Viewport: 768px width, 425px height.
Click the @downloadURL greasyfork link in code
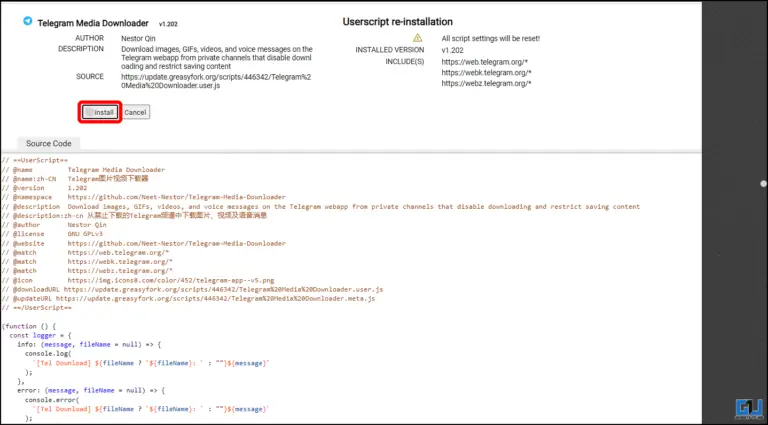(222, 289)
